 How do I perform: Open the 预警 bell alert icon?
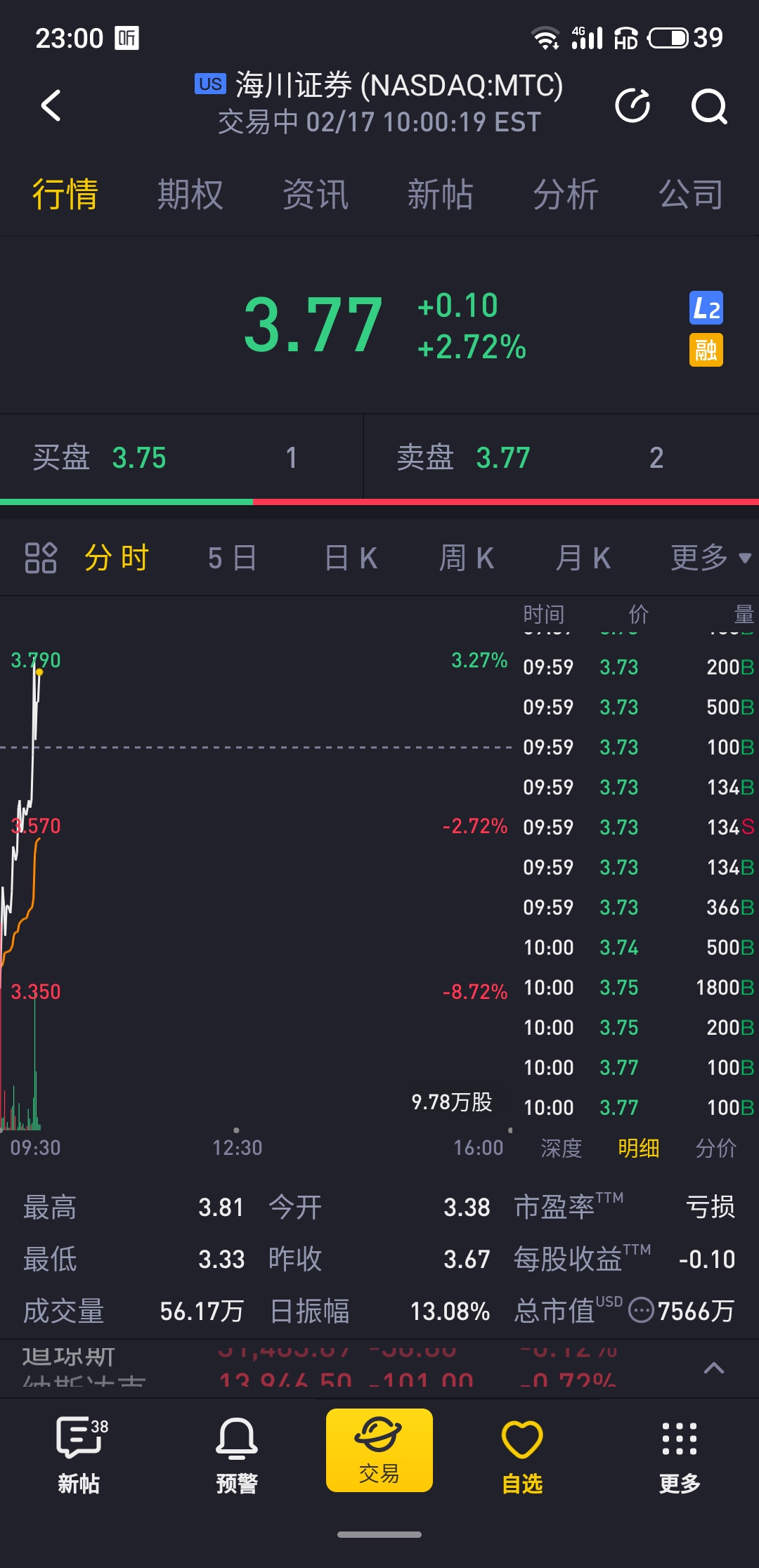click(237, 1455)
